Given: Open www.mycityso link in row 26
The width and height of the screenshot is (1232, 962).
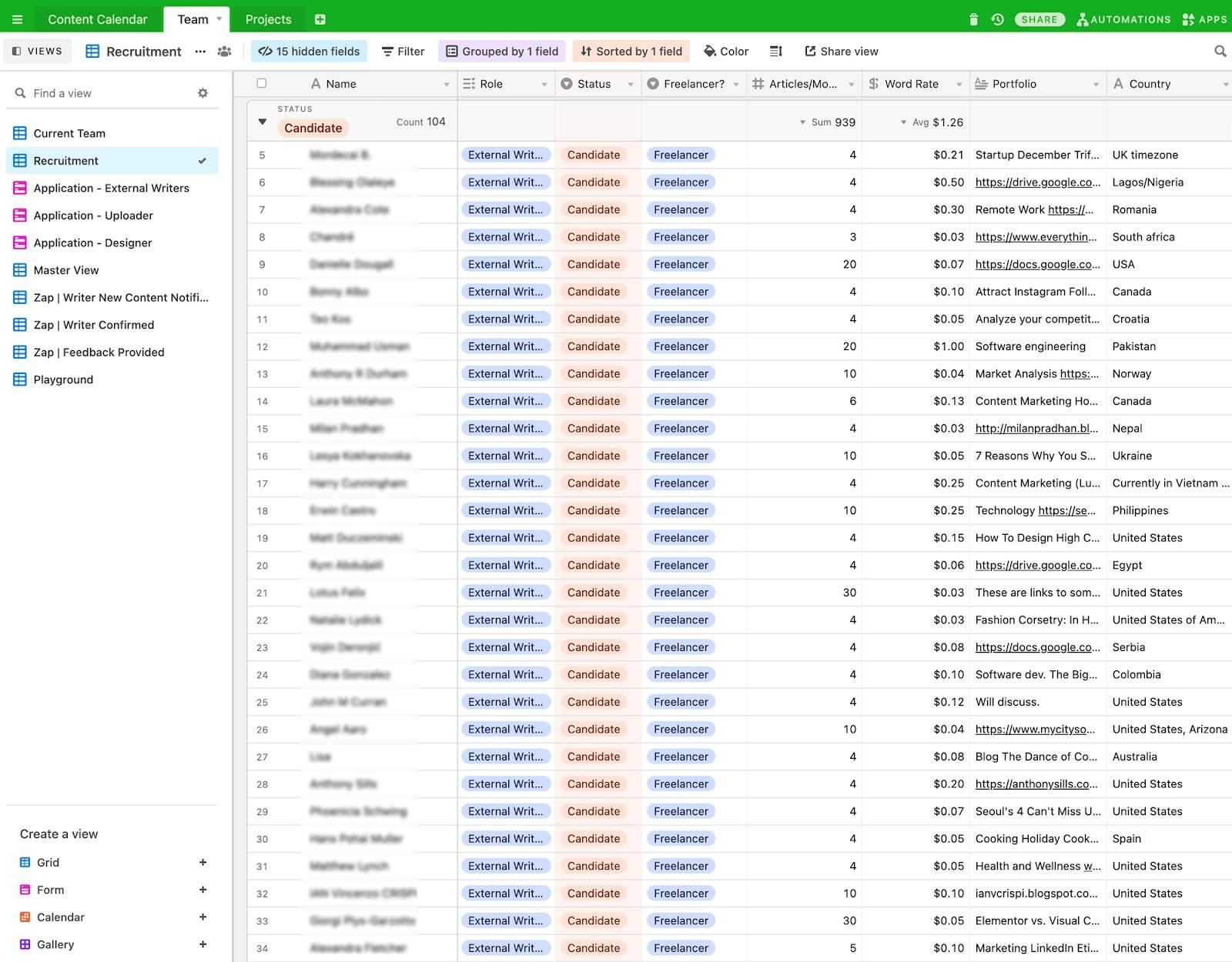Looking at the screenshot, I should (1036, 730).
